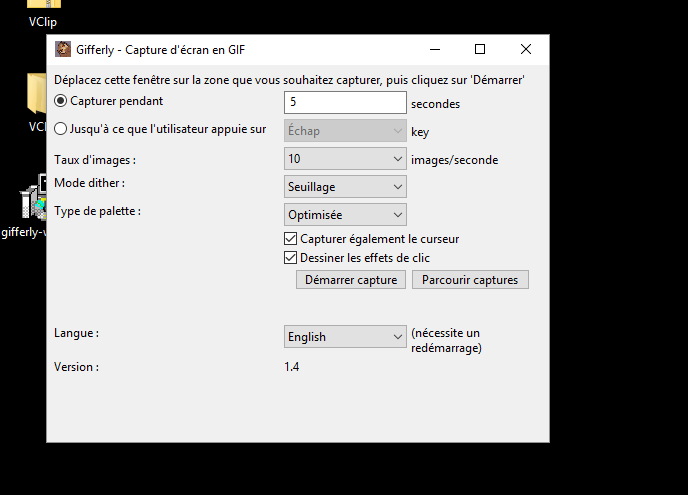Screen dimensions: 688x495
Task: Select the folder icon at top of desktop
Action: 43,14
